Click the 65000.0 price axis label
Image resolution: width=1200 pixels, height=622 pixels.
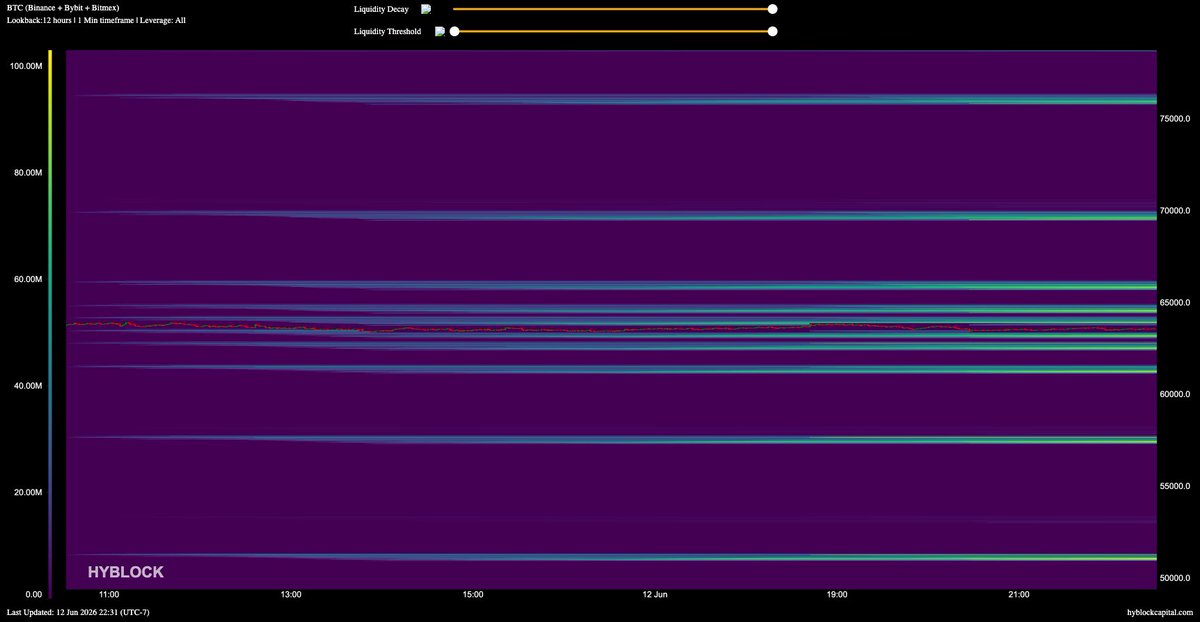pos(1177,302)
